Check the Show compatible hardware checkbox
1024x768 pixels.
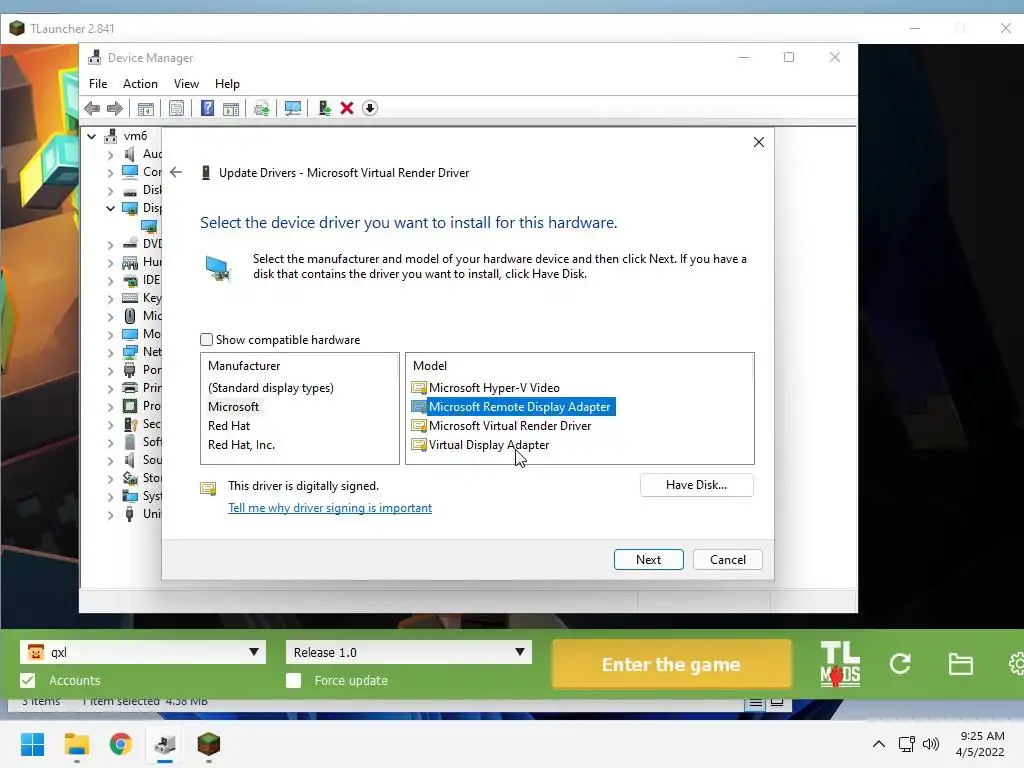click(206, 340)
